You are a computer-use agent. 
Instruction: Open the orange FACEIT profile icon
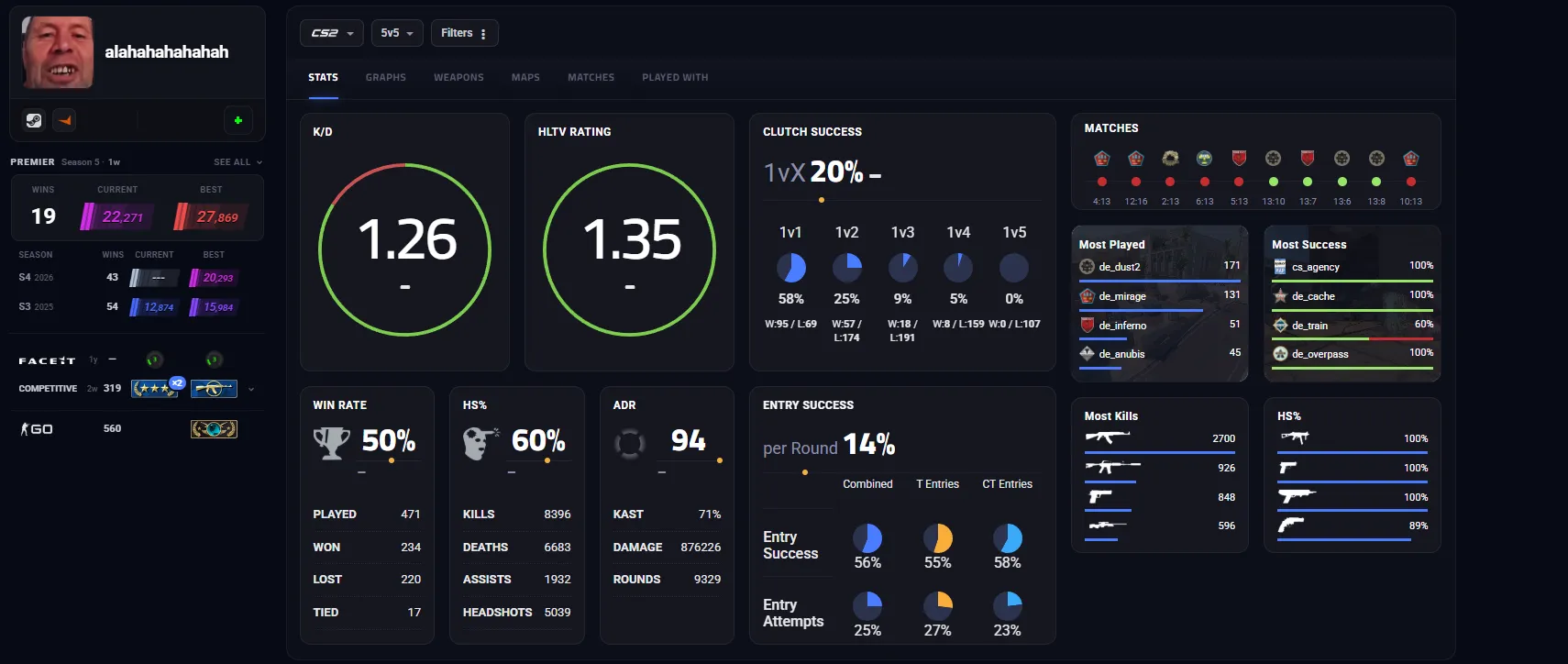[x=64, y=120]
